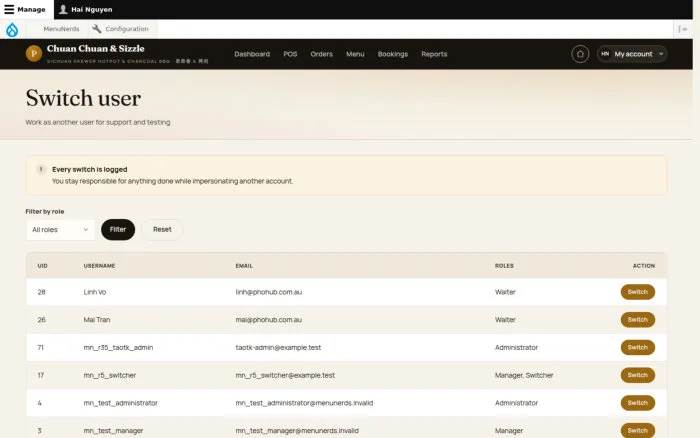700x438 pixels.
Task: Click the info icon in logged notice
Action: coord(41,169)
